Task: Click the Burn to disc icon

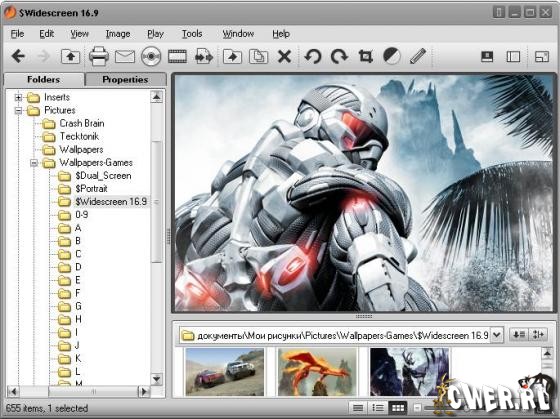Action: click(151, 56)
